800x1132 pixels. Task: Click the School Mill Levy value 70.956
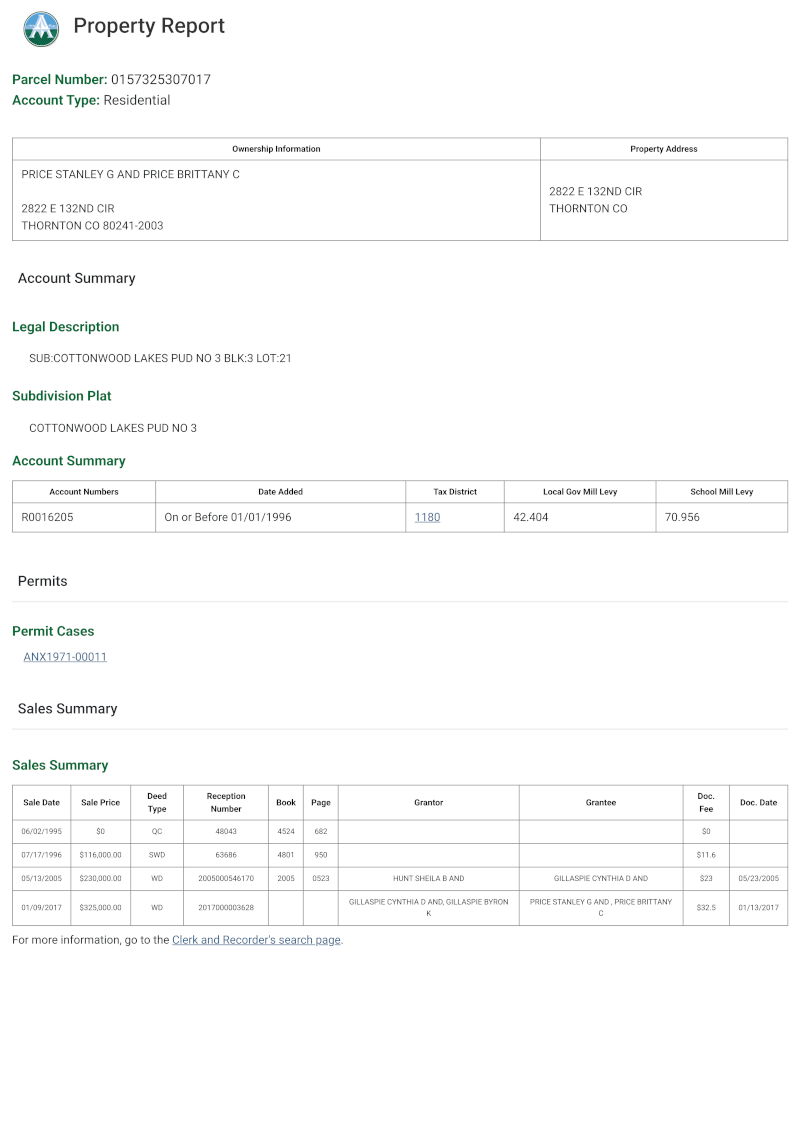(x=682, y=517)
